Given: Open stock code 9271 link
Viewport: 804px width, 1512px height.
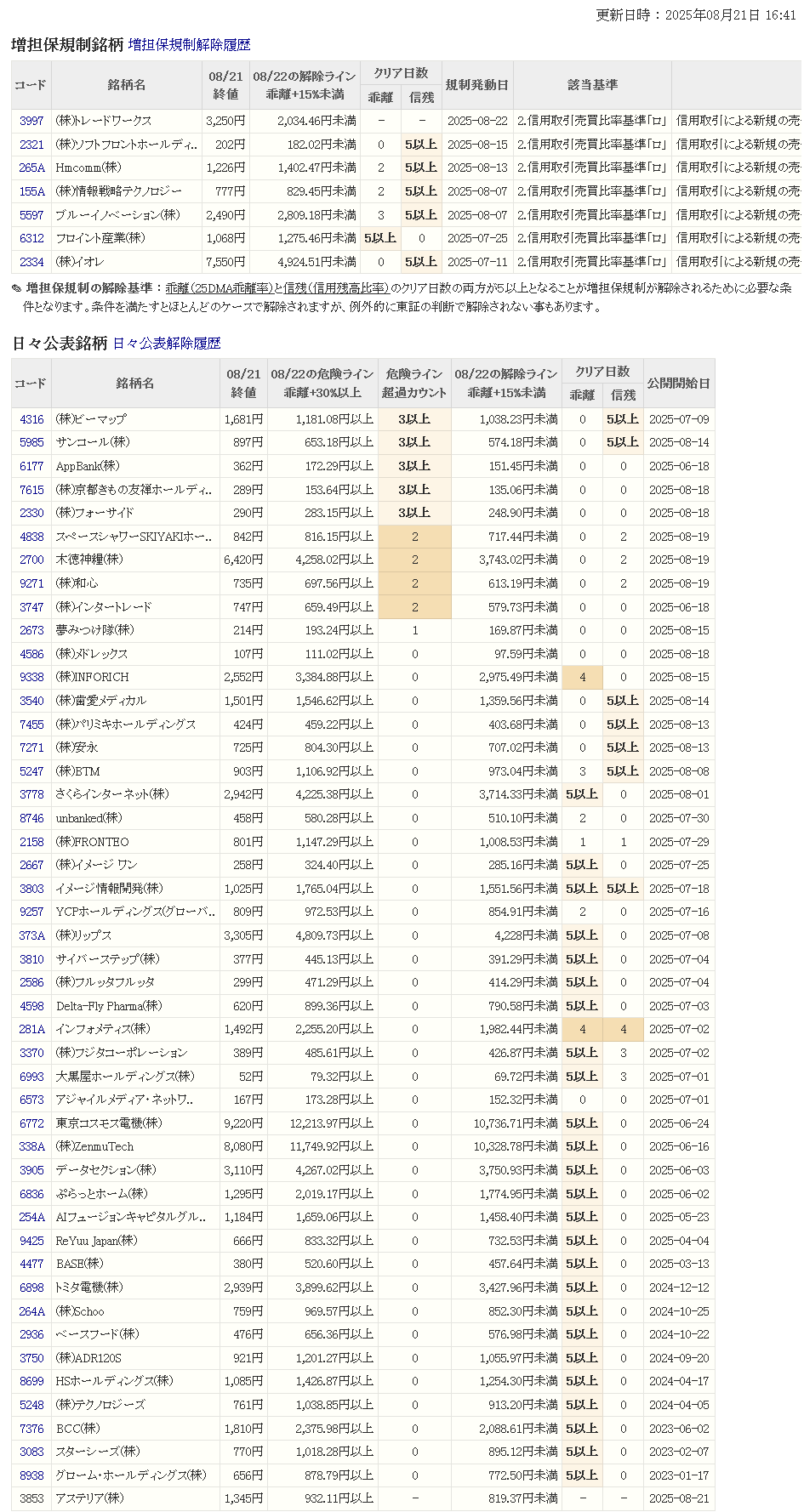Looking at the screenshot, I should 31,583.
